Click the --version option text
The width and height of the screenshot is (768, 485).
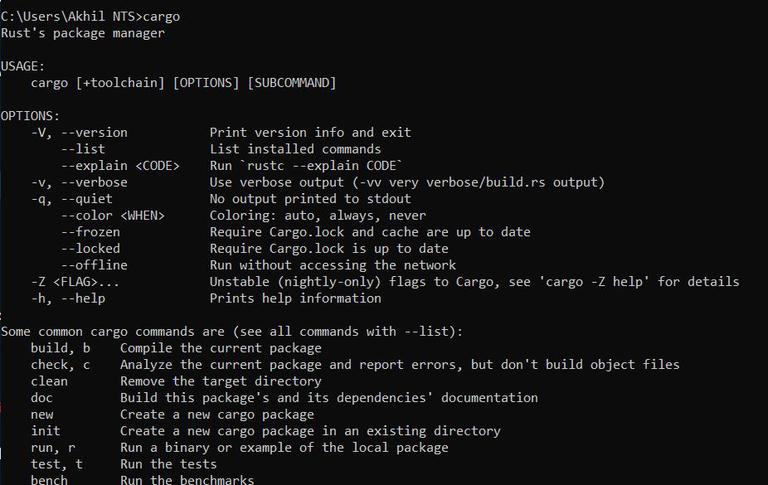[x=94, y=132]
